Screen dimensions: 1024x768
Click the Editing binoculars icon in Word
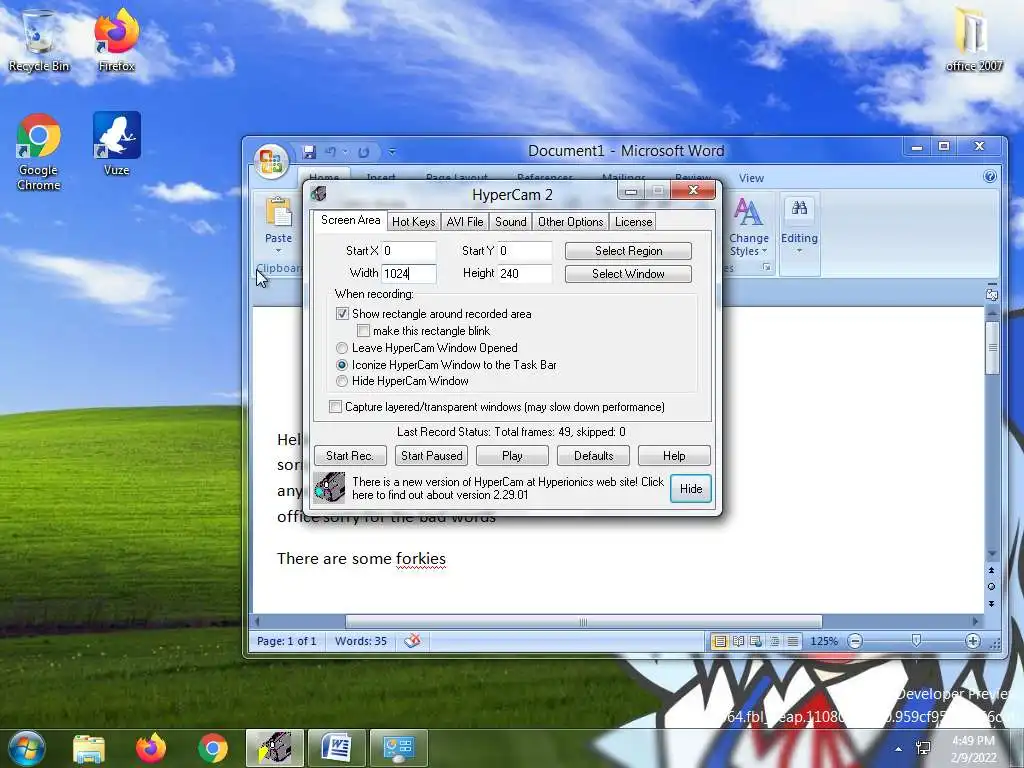799,209
